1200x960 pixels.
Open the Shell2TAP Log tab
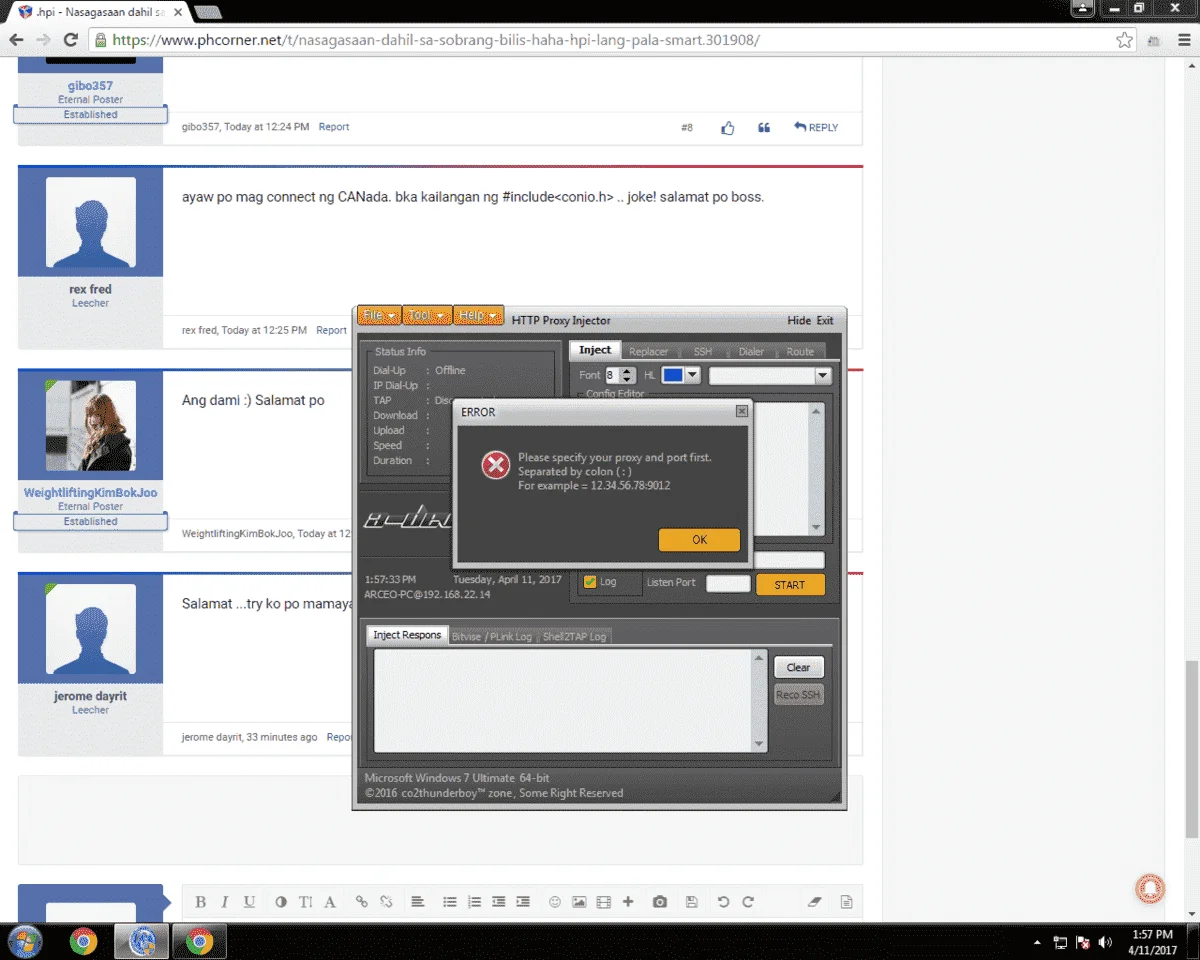point(574,636)
